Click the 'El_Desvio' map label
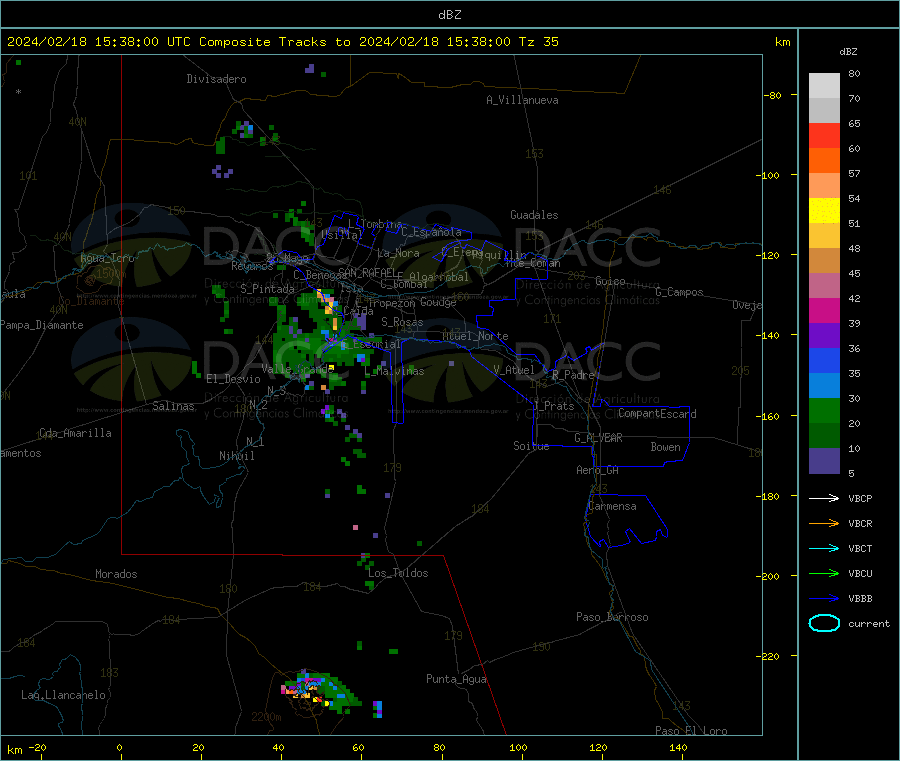 (x=234, y=379)
